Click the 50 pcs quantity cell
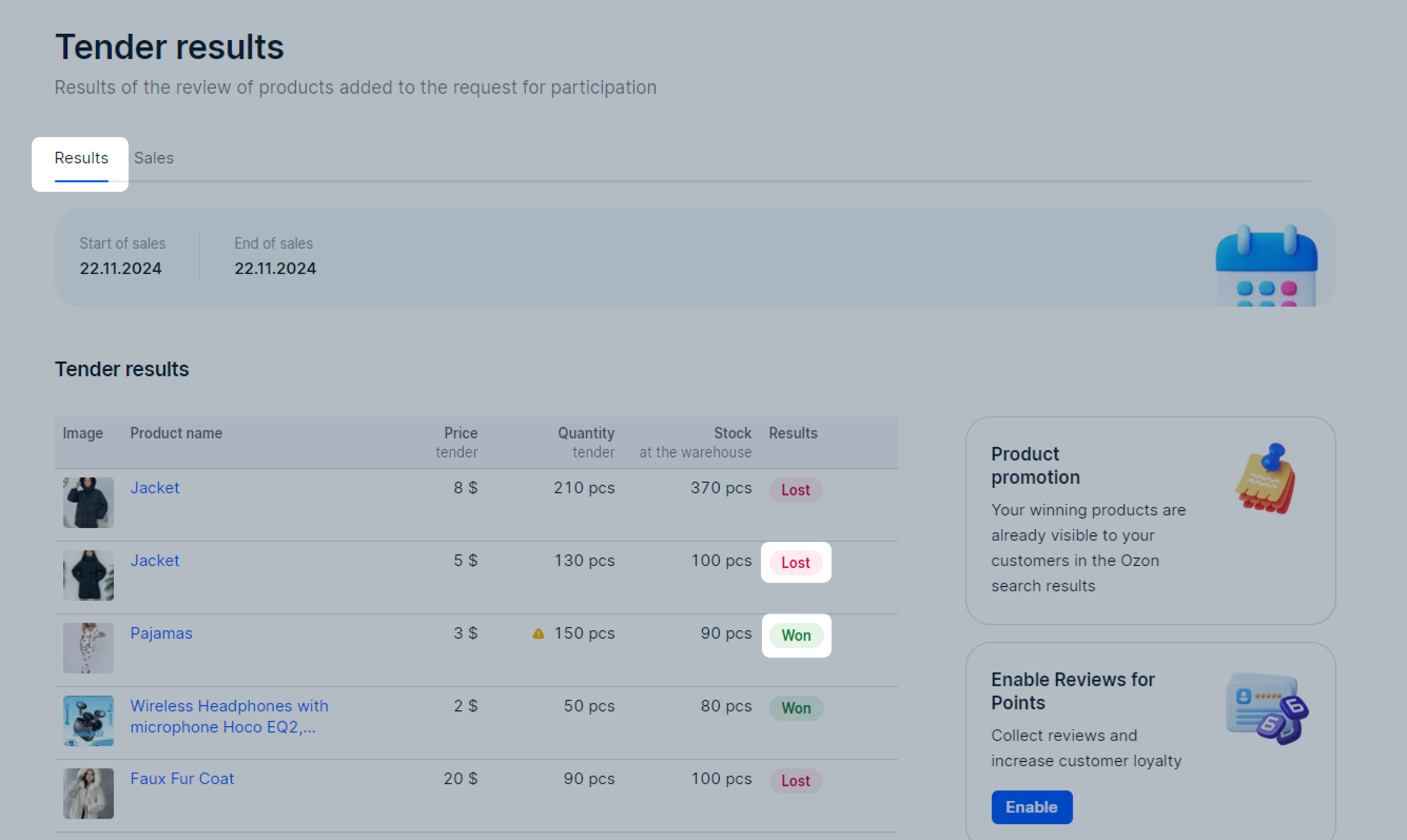 (x=589, y=706)
